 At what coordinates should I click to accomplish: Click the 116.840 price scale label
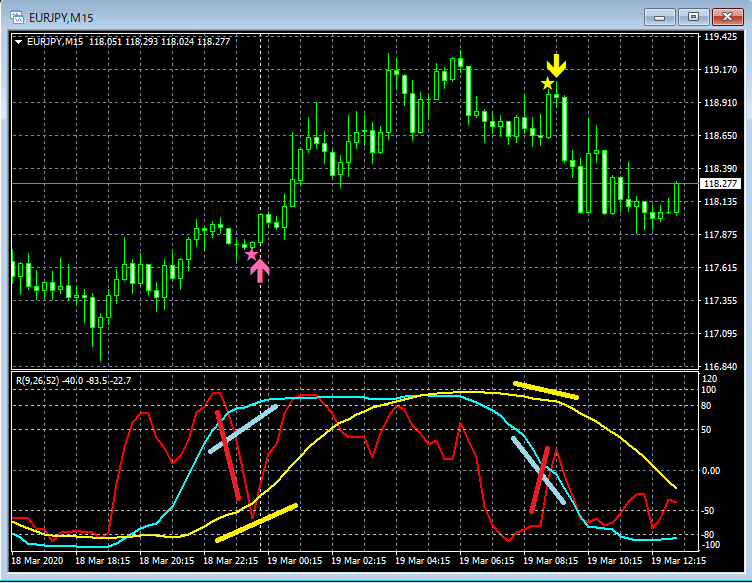[x=720, y=367]
